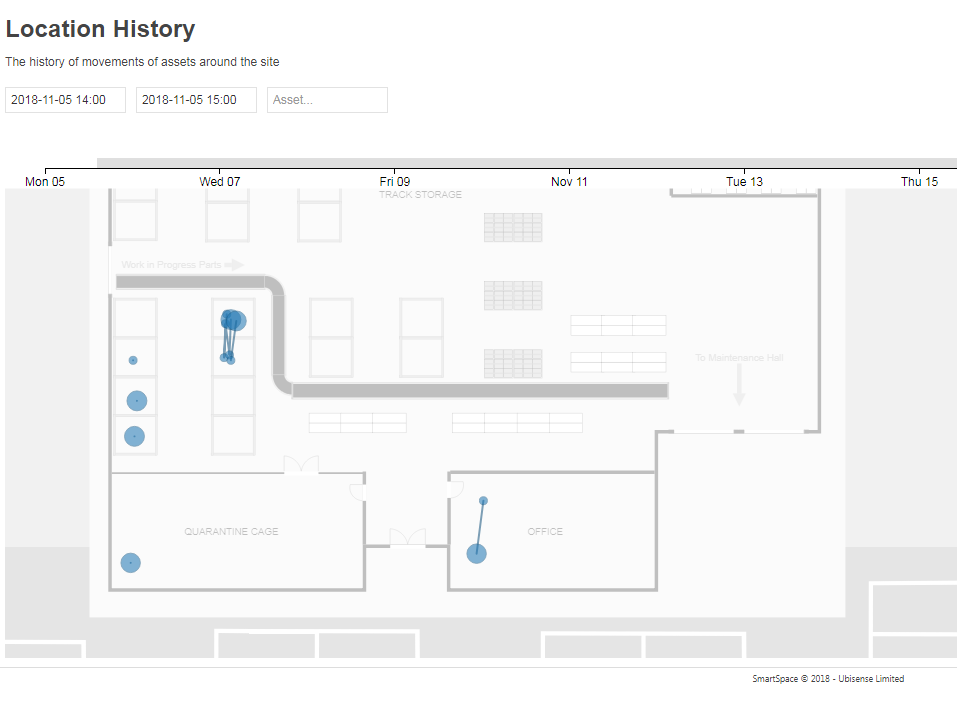Viewport: 957px width, 702px height.
Task: Click the asset marker in Quarantine Cage
Action: (131, 563)
